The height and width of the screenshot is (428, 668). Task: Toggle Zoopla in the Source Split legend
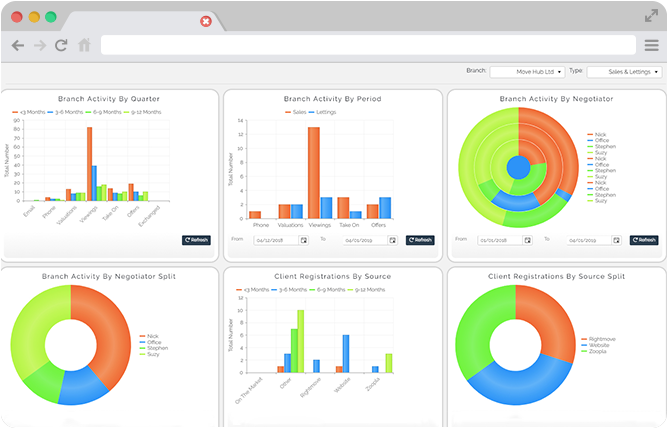click(593, 351)
